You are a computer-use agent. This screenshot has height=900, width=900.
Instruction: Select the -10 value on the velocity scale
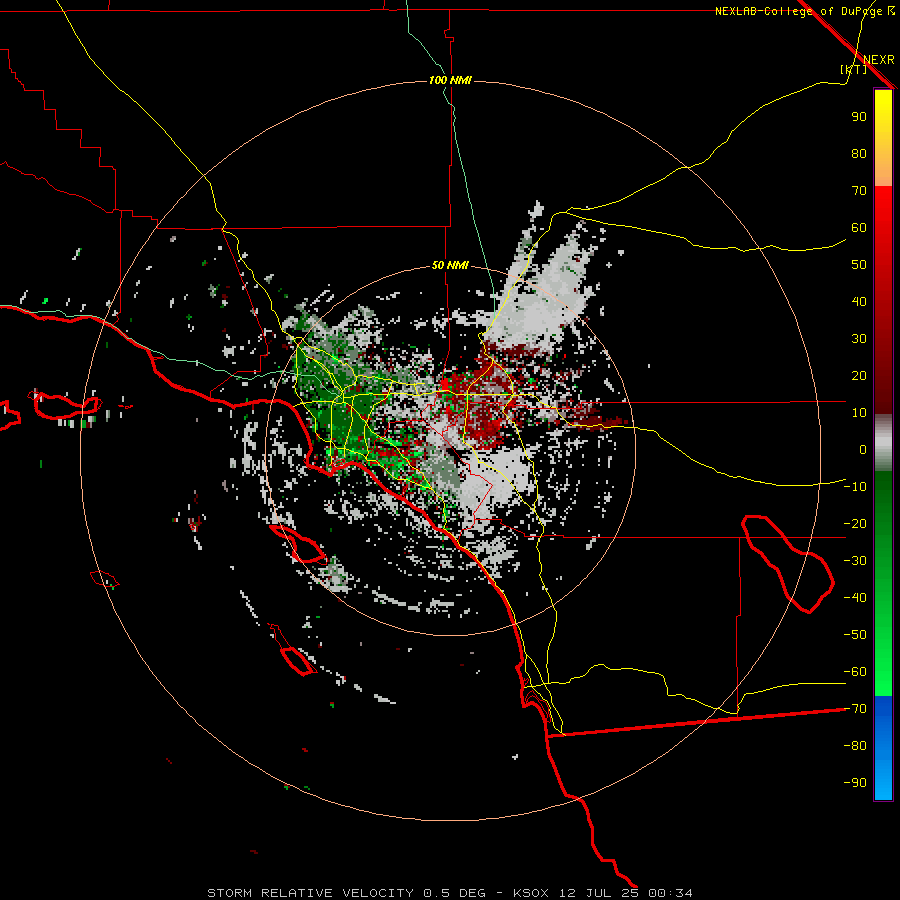855,487
